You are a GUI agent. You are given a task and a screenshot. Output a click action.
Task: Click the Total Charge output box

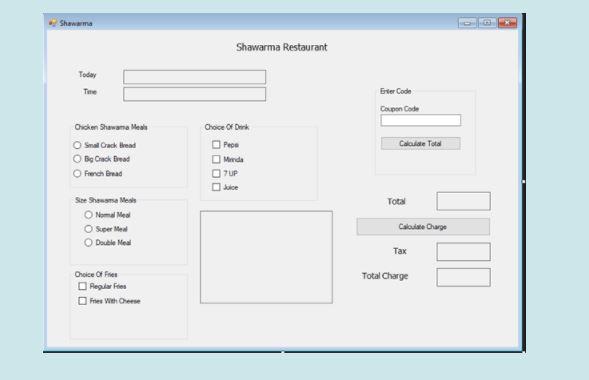click(x=464, y=277)
